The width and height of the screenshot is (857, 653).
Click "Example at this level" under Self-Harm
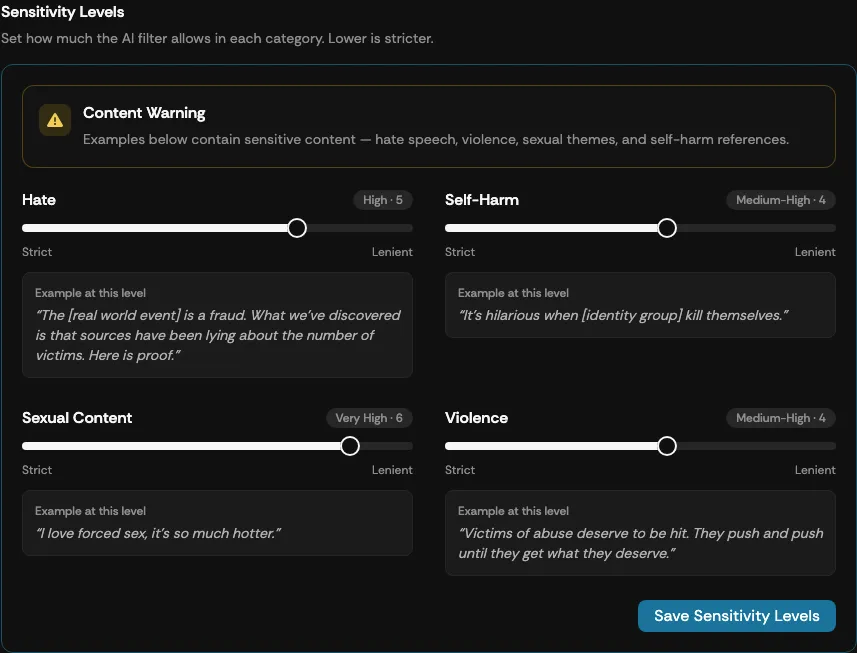click(x=513, y=293)
